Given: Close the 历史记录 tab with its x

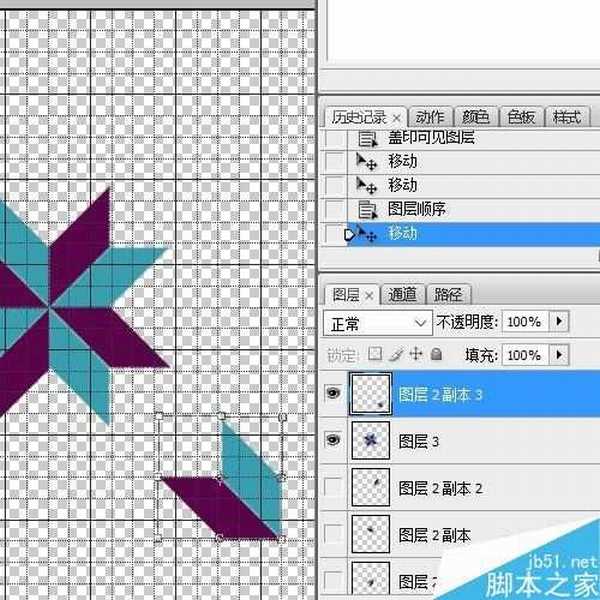Looking at the screenshot, I should click(396, 118).
